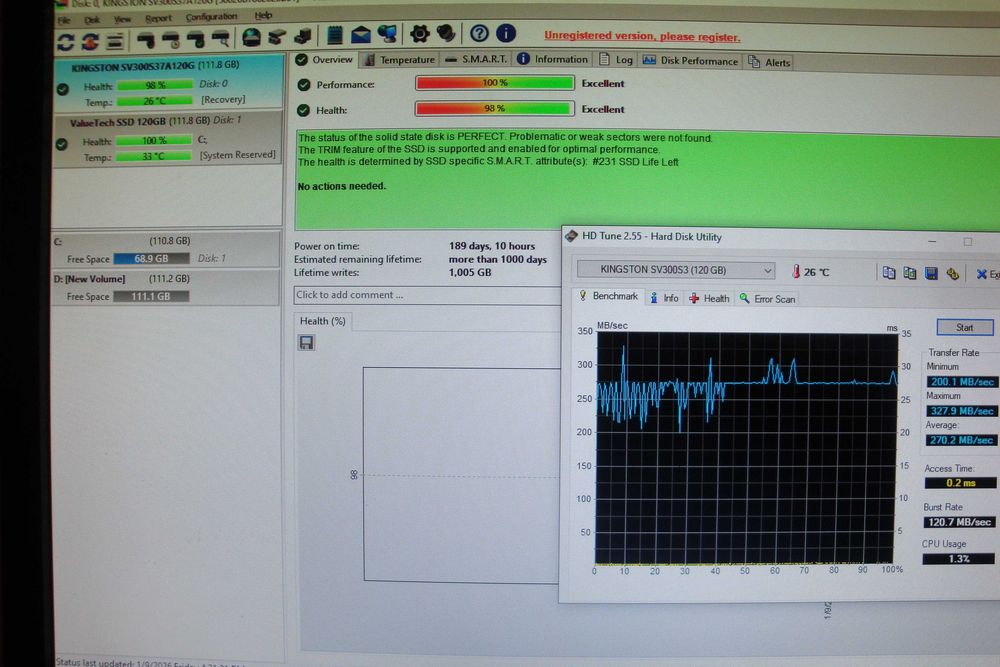Click the Unregistered version register link

[642, 36]
